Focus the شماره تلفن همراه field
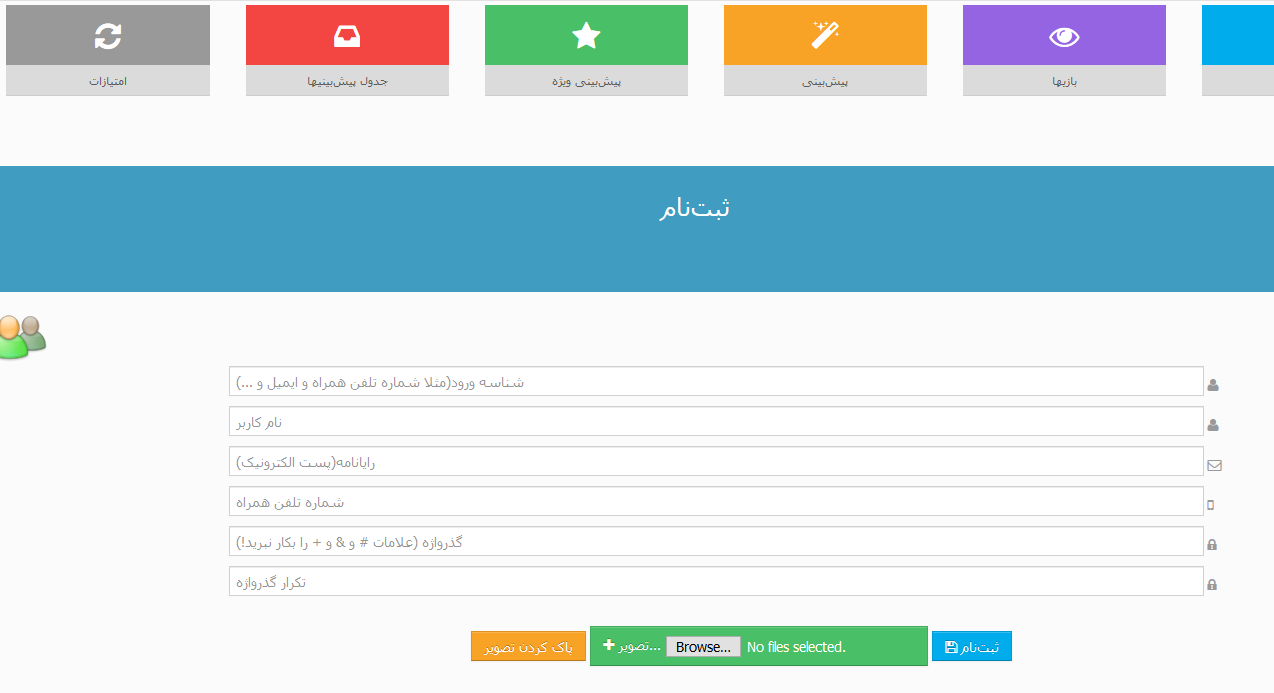Screen dimensions: 1274x693 tap(715, 502)
